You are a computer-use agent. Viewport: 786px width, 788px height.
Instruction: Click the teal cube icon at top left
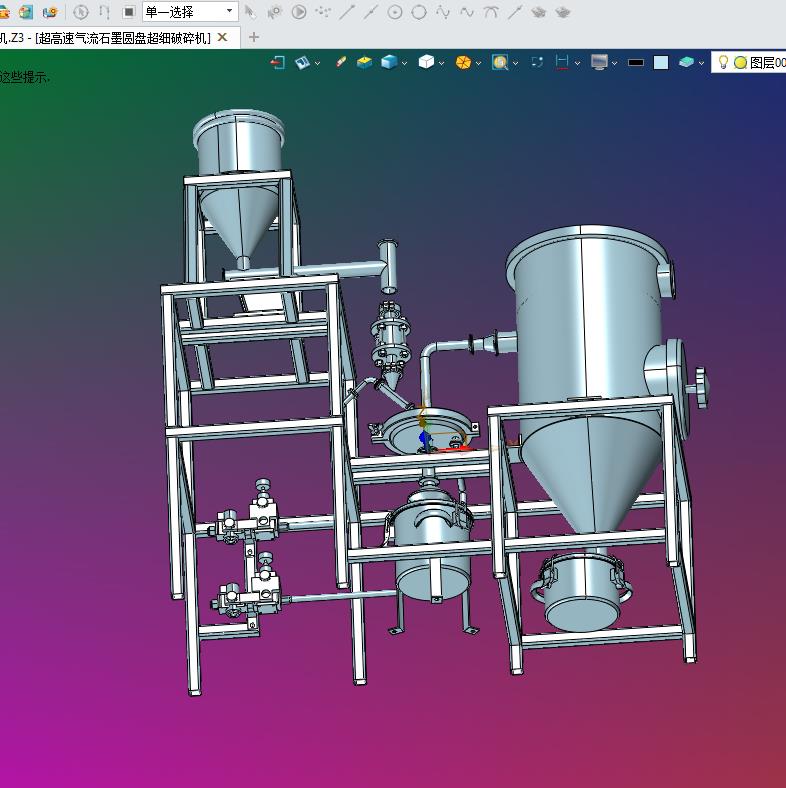(x=26, y=12)
